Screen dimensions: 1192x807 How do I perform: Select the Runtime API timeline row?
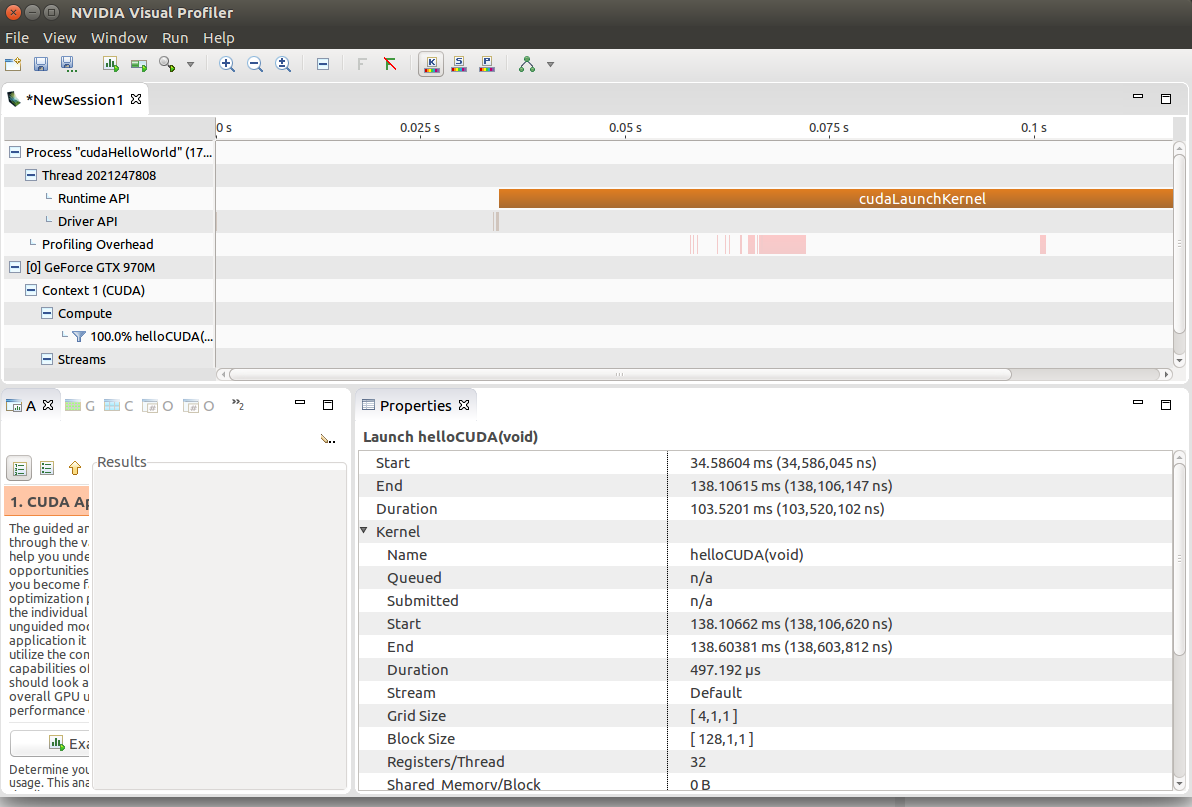(x=94, y=198)
